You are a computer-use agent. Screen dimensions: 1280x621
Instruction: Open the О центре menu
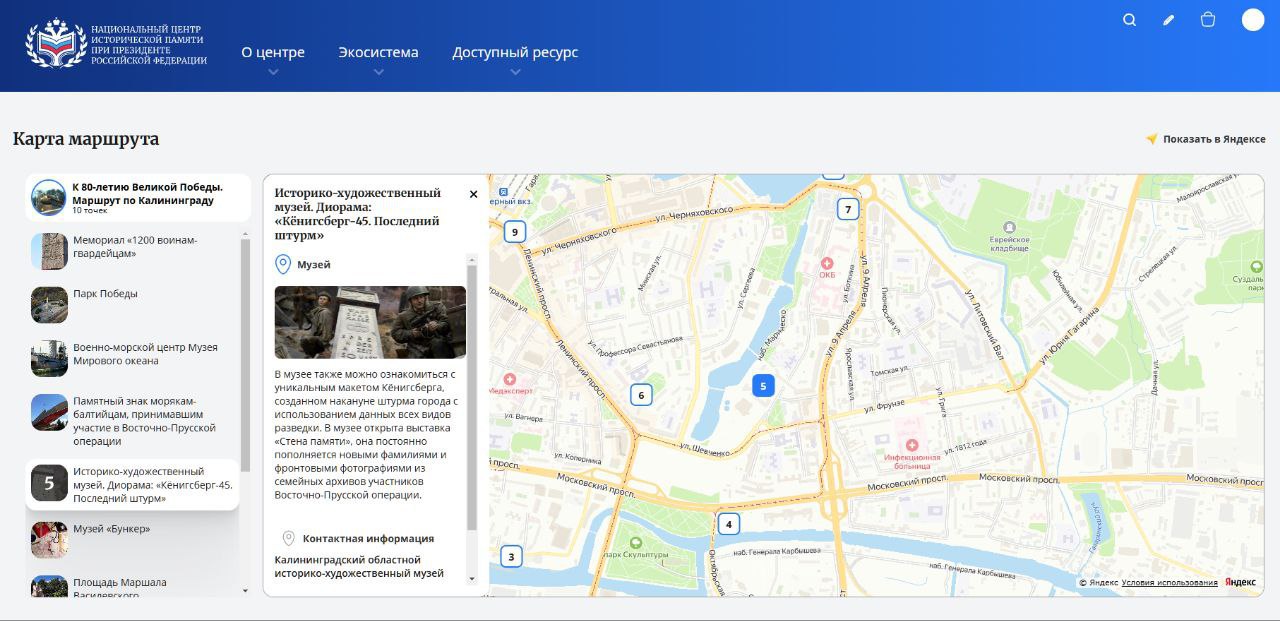coord(273,52)
